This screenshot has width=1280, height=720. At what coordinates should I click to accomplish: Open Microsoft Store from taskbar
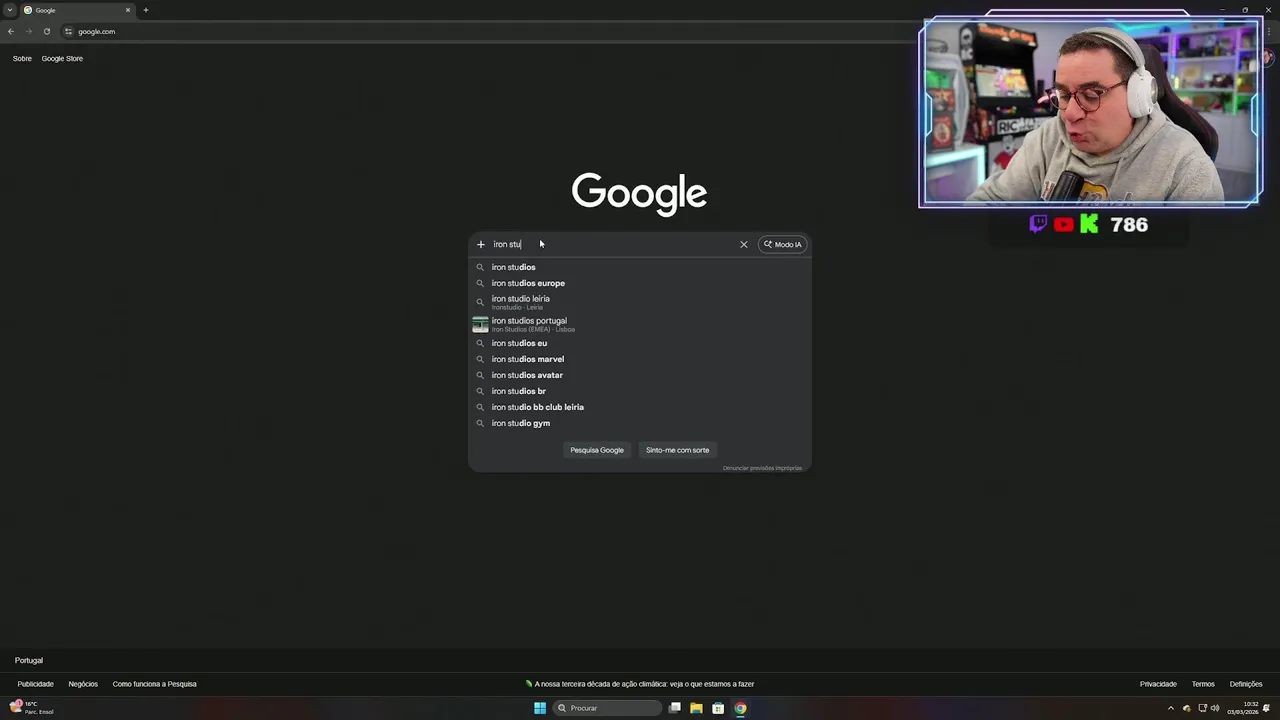point(718,708)
